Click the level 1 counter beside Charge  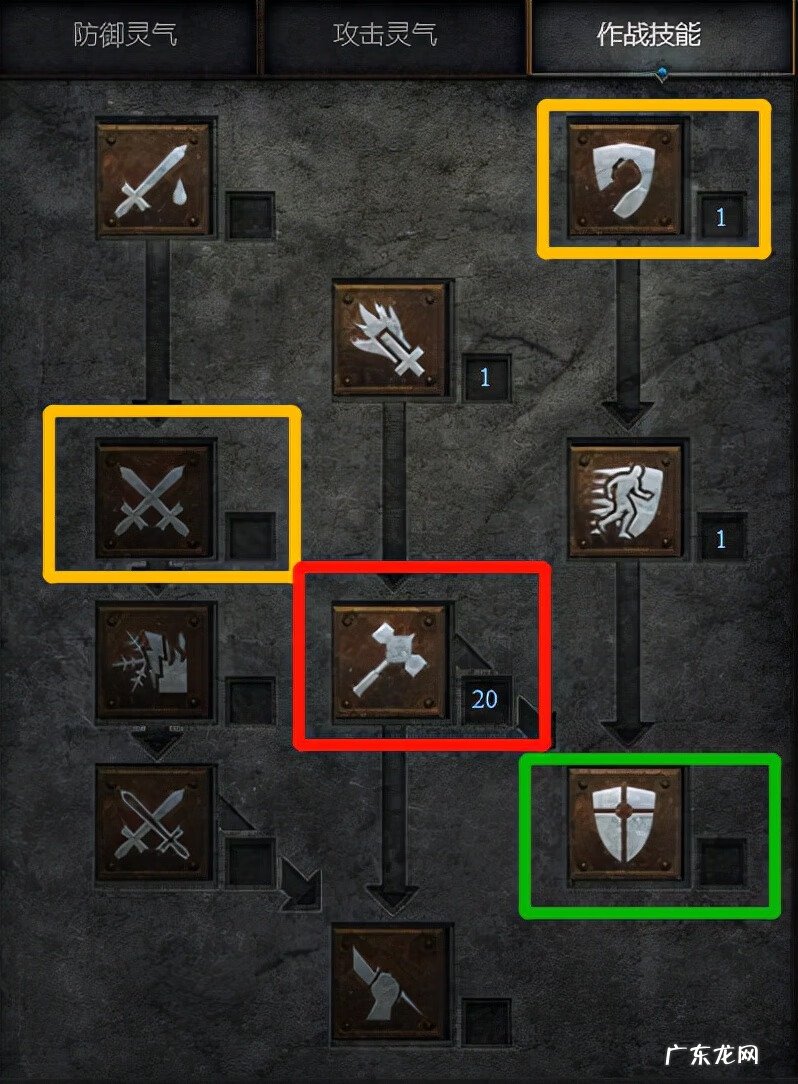[721, 538]
